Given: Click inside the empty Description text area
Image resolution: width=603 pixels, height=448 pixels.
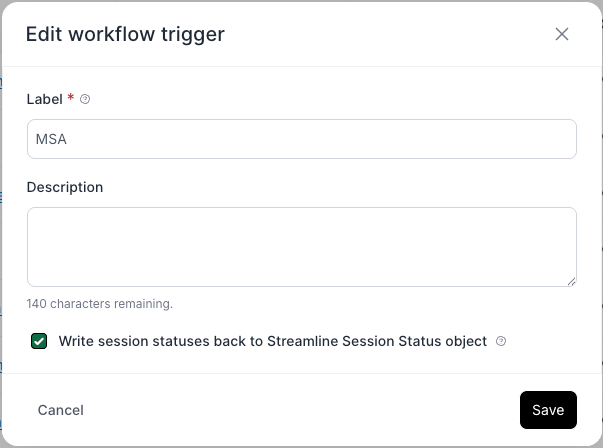Looking at the screenshot, I should coord(300,246).
